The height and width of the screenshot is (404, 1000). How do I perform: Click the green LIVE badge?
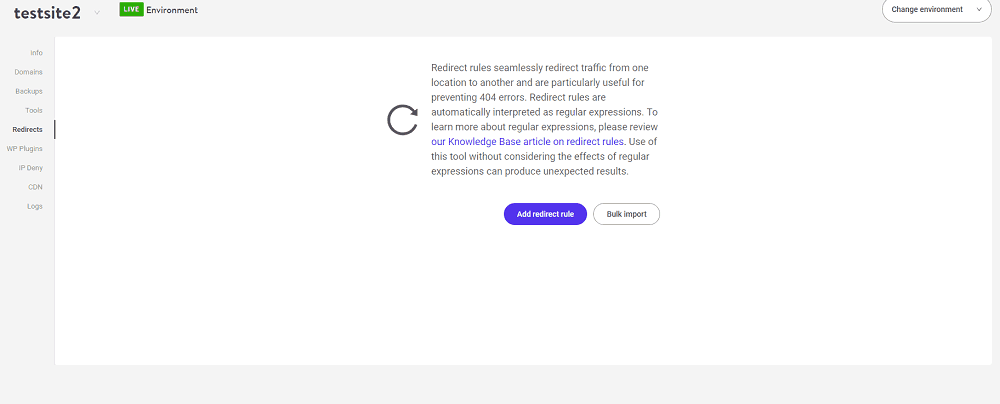point(131,10)
